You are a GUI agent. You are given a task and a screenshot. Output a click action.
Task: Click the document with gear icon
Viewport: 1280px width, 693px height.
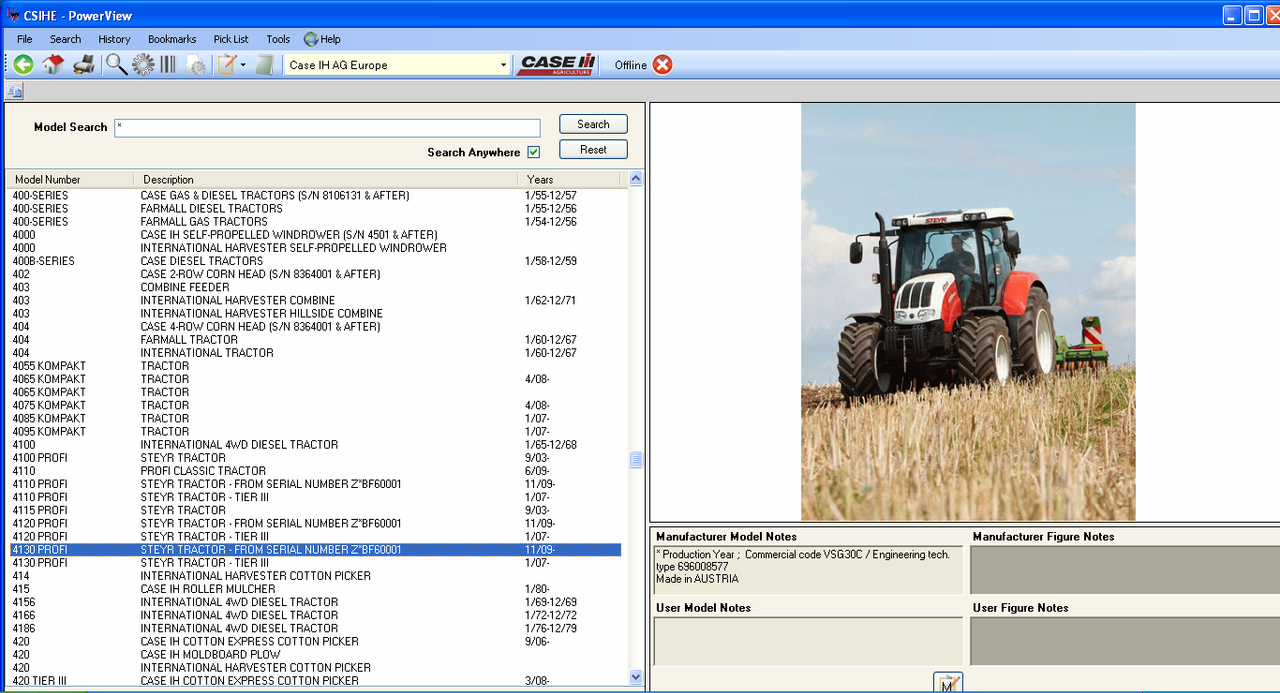coord(196,66)
